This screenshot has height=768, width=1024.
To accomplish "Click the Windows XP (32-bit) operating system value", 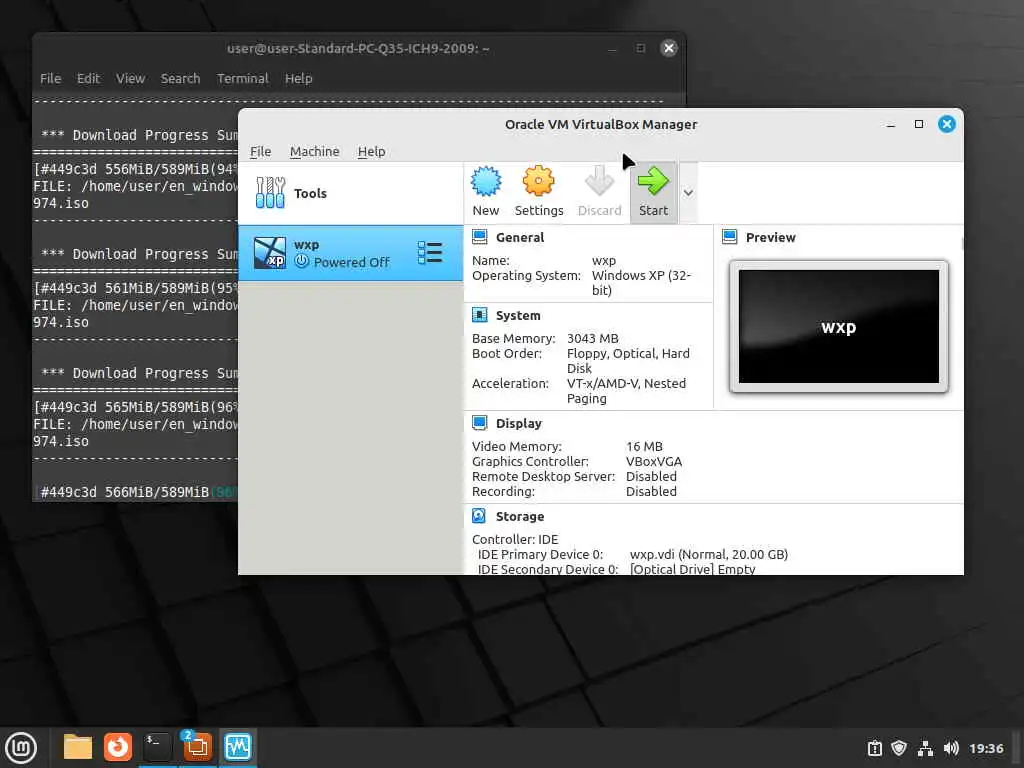I will [641, 283].
